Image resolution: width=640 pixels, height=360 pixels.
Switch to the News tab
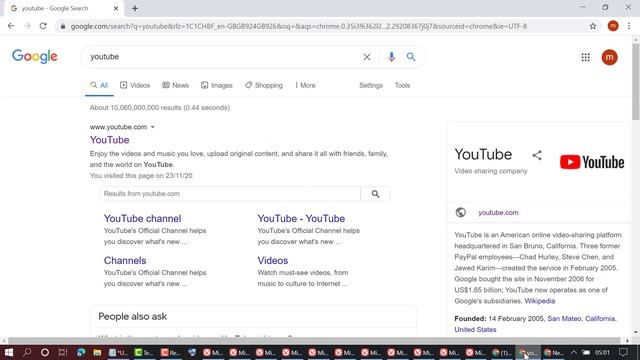(176, 85)
